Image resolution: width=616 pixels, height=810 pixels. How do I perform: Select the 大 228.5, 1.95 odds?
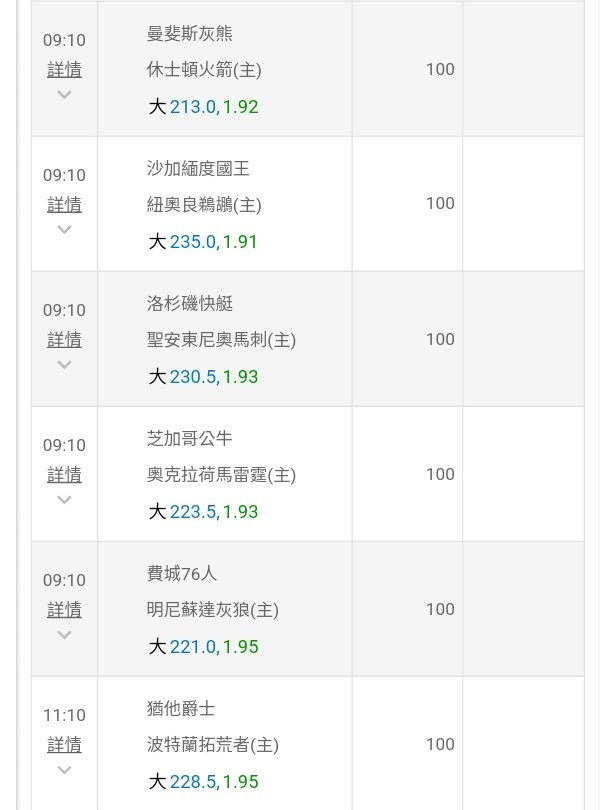[x=203, y=782]
